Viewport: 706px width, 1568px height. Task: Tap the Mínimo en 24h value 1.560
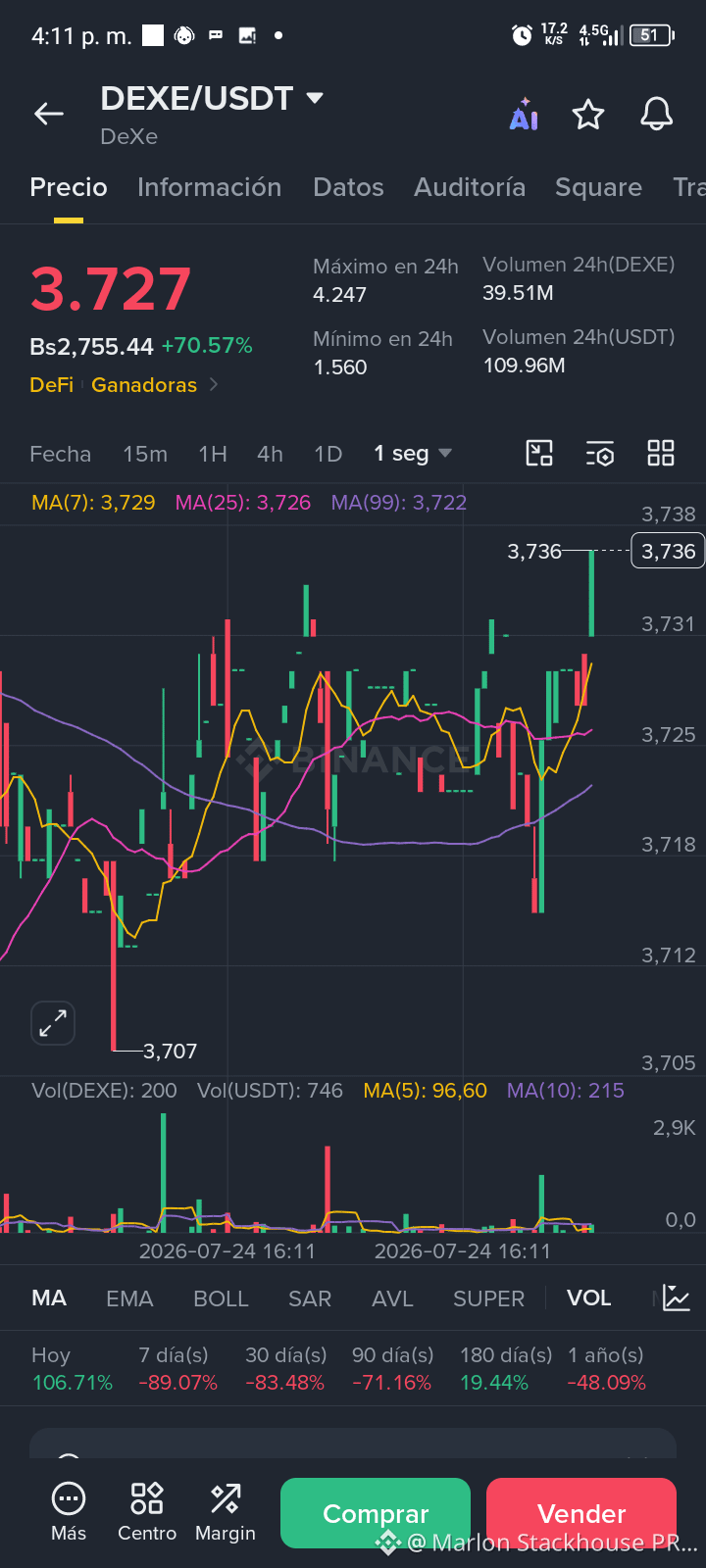[339, 367]
